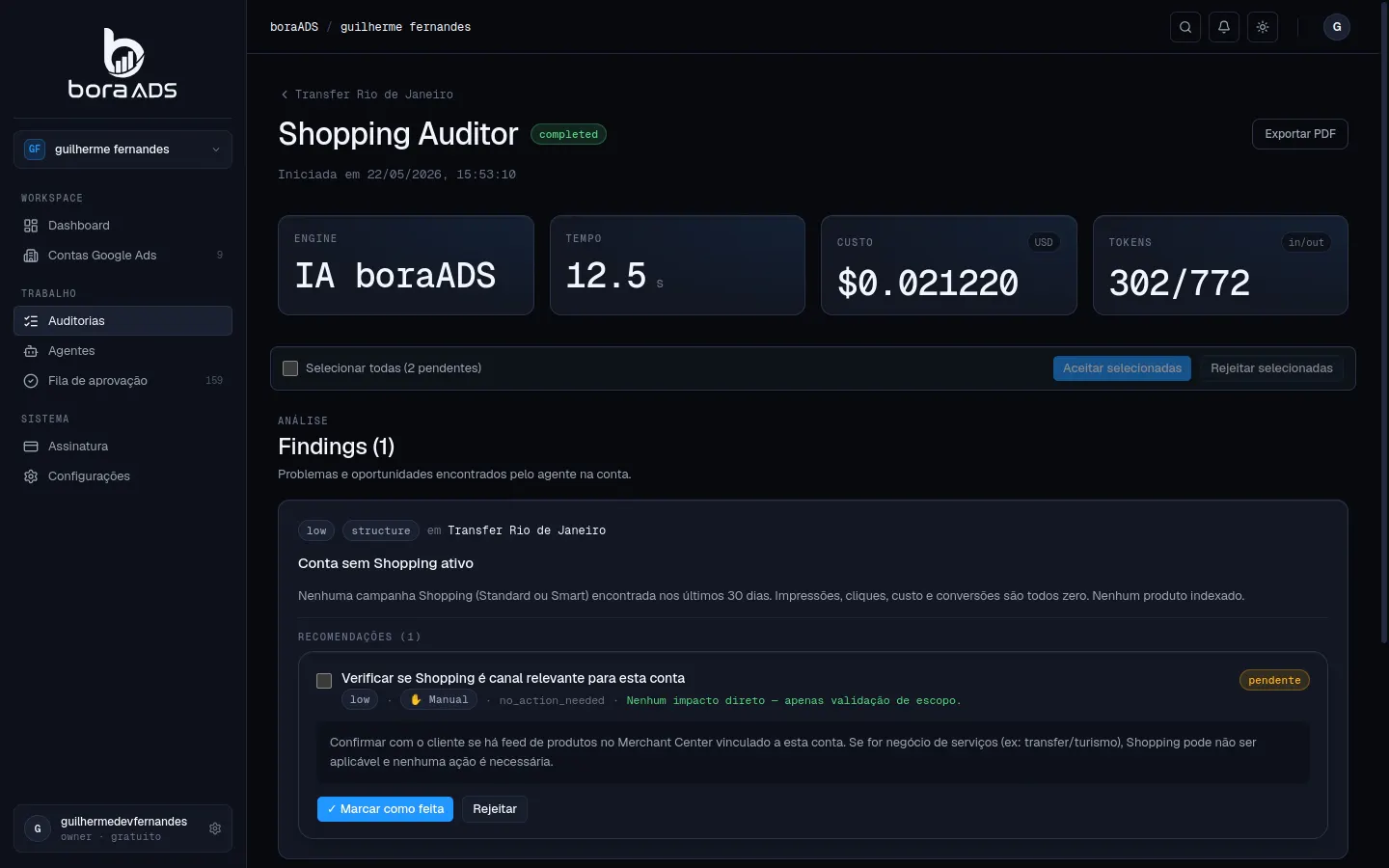This screenshot has height=868, width=1389.
Task: Click the Shopping Auditor page title
Action: click(398, 134)
